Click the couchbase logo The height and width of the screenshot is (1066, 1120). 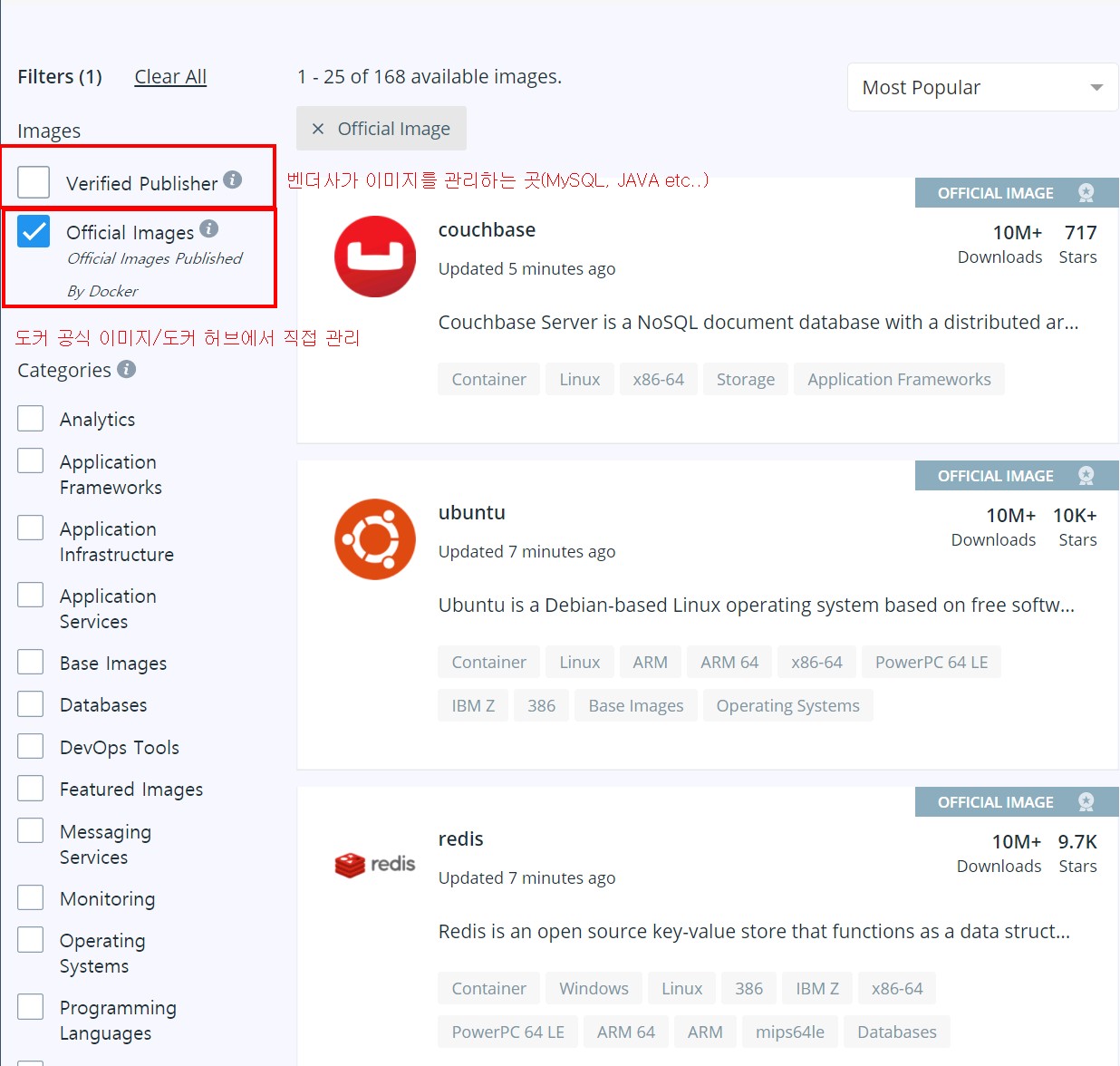[x=375, y=257]
